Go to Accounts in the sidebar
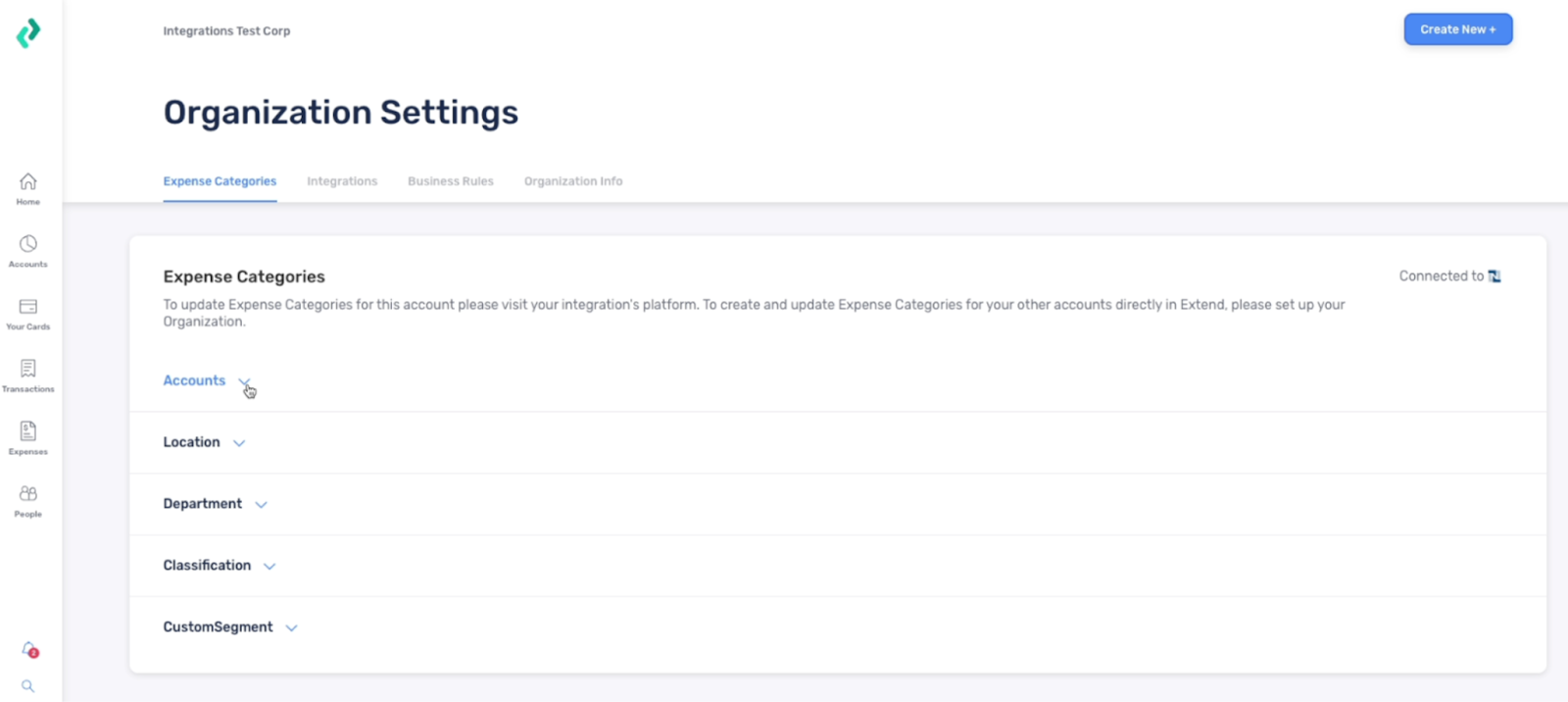The image size is (1568, 702). click(x=28, y=250)
